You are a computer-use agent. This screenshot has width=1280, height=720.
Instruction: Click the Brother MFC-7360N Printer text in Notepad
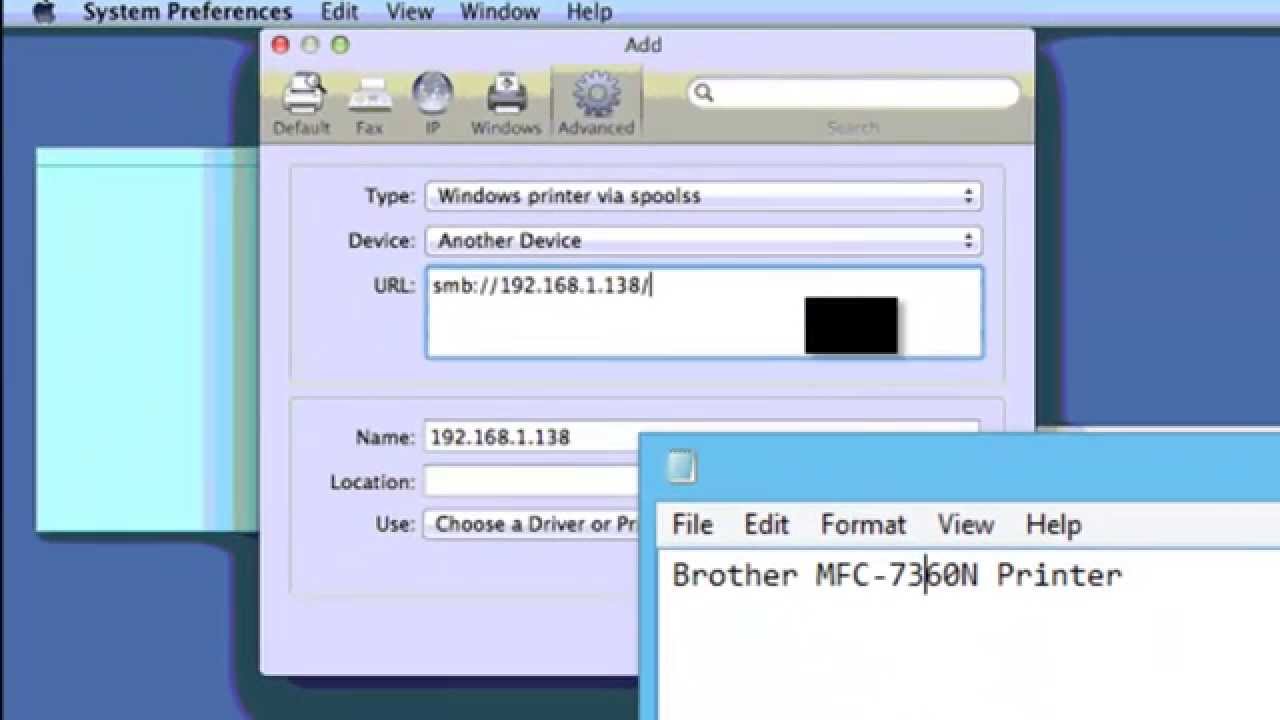(x=897, y=575)
